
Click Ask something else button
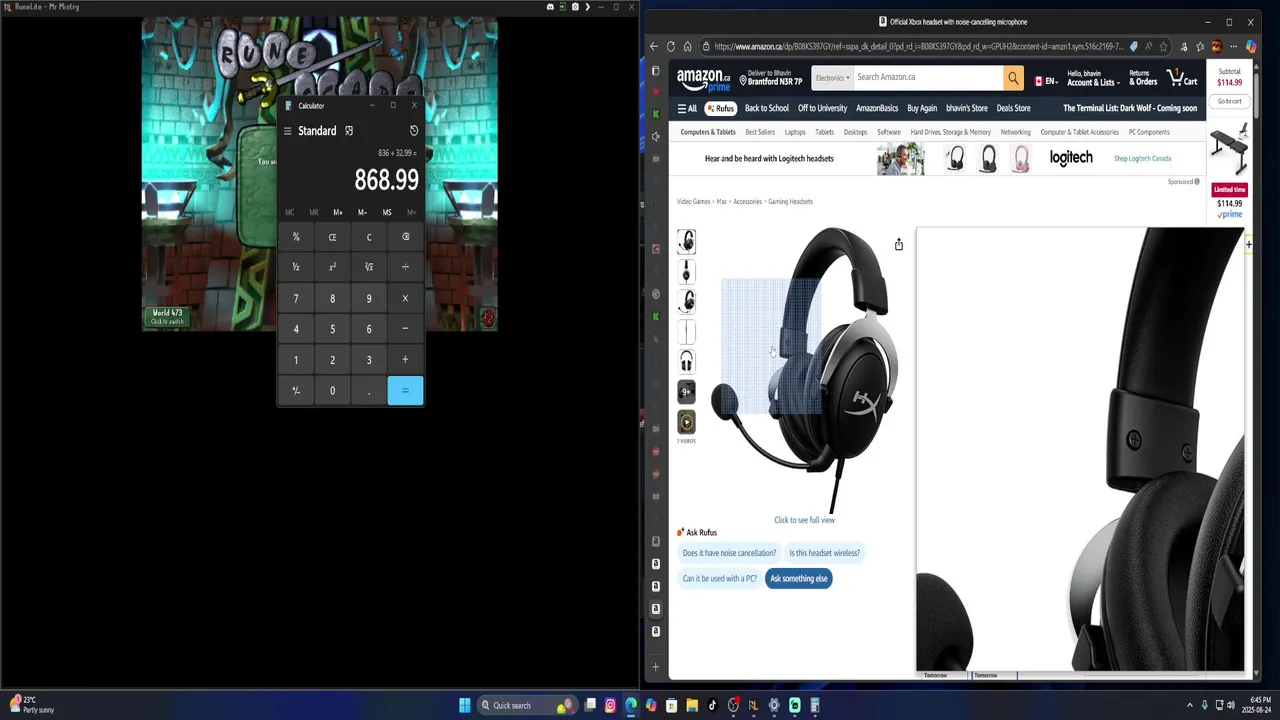pyautogui.click(x=799, y=578)
